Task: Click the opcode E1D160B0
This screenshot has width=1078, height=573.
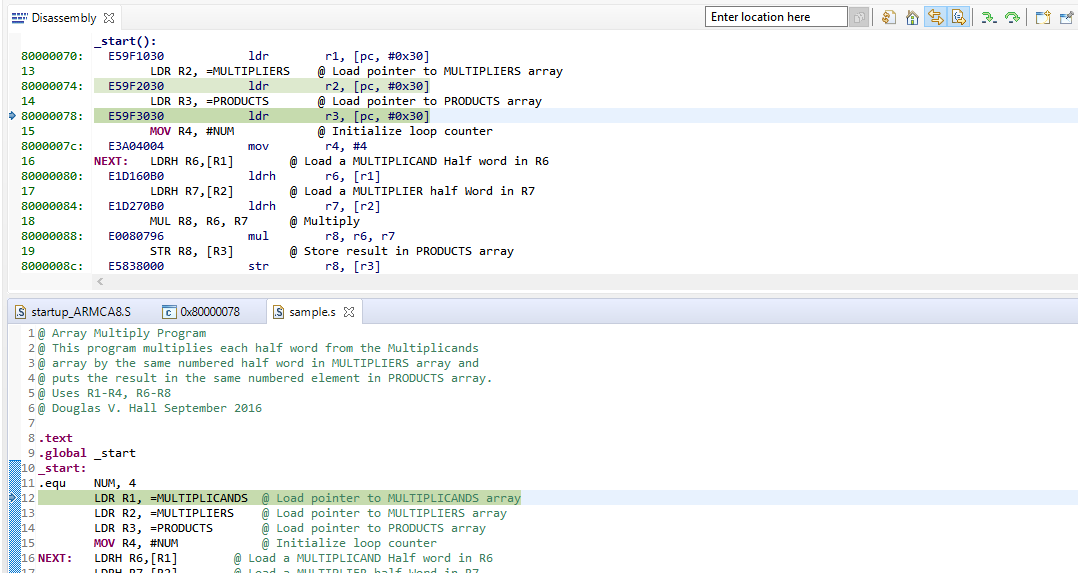Action: pyautogui.click(x=136, y=176)
